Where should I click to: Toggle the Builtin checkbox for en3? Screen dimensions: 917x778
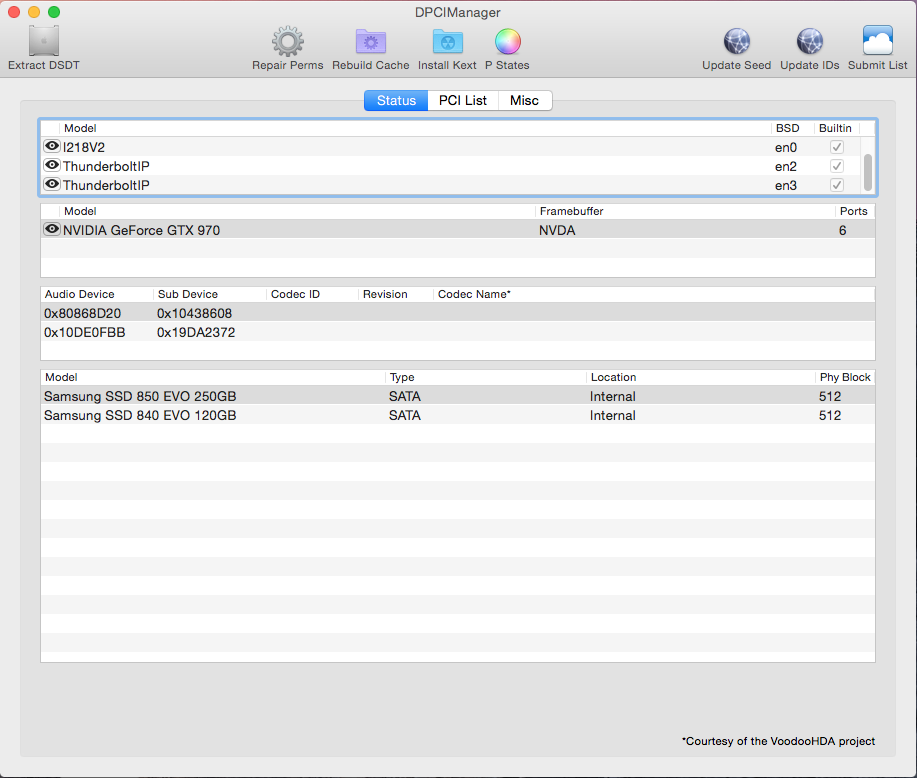[x=836, y=185]
